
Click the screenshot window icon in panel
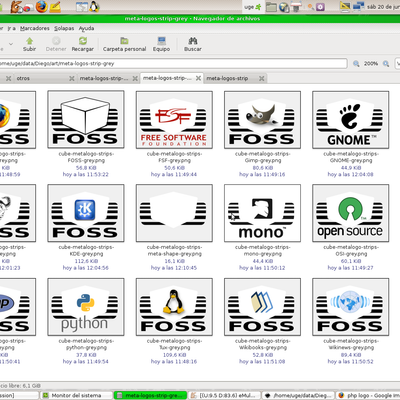click(82, 7)
